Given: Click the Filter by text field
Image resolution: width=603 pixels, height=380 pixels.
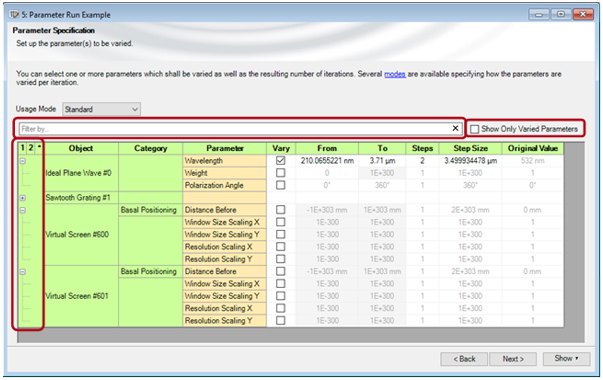Looking at the screenshot, I should [235, 129].
